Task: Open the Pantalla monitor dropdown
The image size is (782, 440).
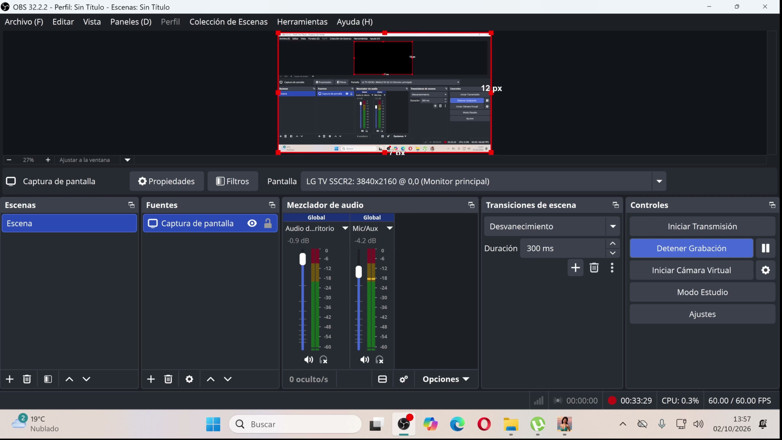Action: coord(659,181)
